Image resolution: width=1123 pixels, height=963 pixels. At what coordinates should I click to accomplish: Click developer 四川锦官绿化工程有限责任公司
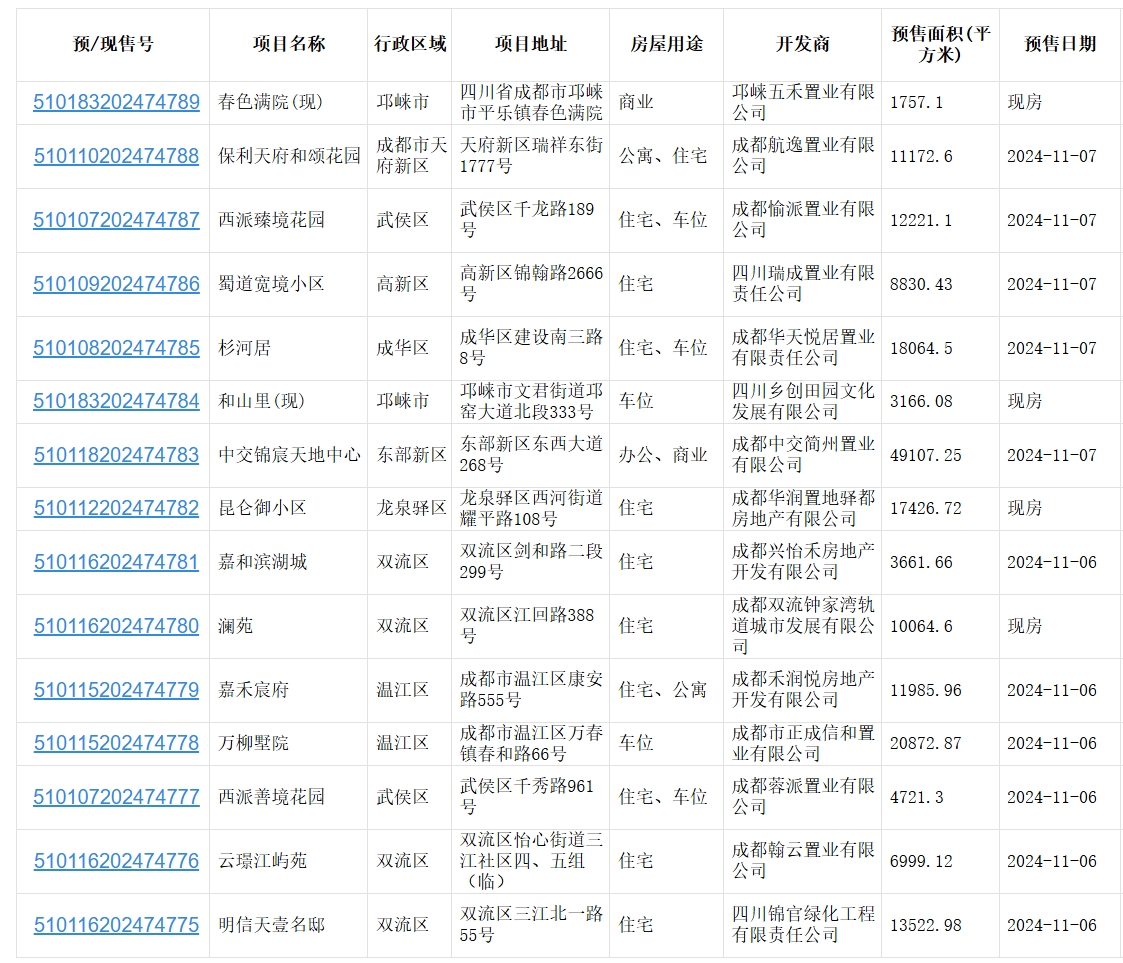(803, 925)
